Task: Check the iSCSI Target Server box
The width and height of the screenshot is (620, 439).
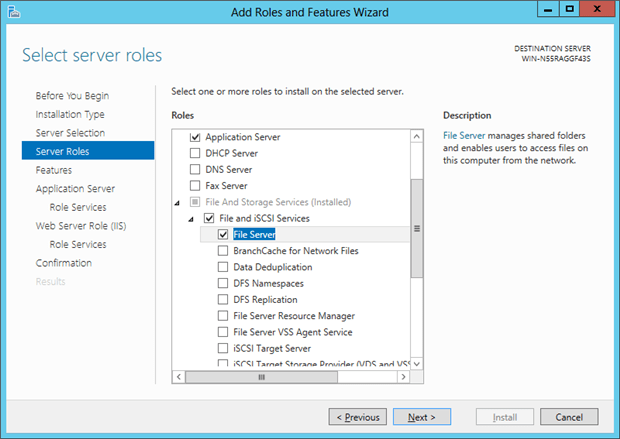Action: click(223, 348)
